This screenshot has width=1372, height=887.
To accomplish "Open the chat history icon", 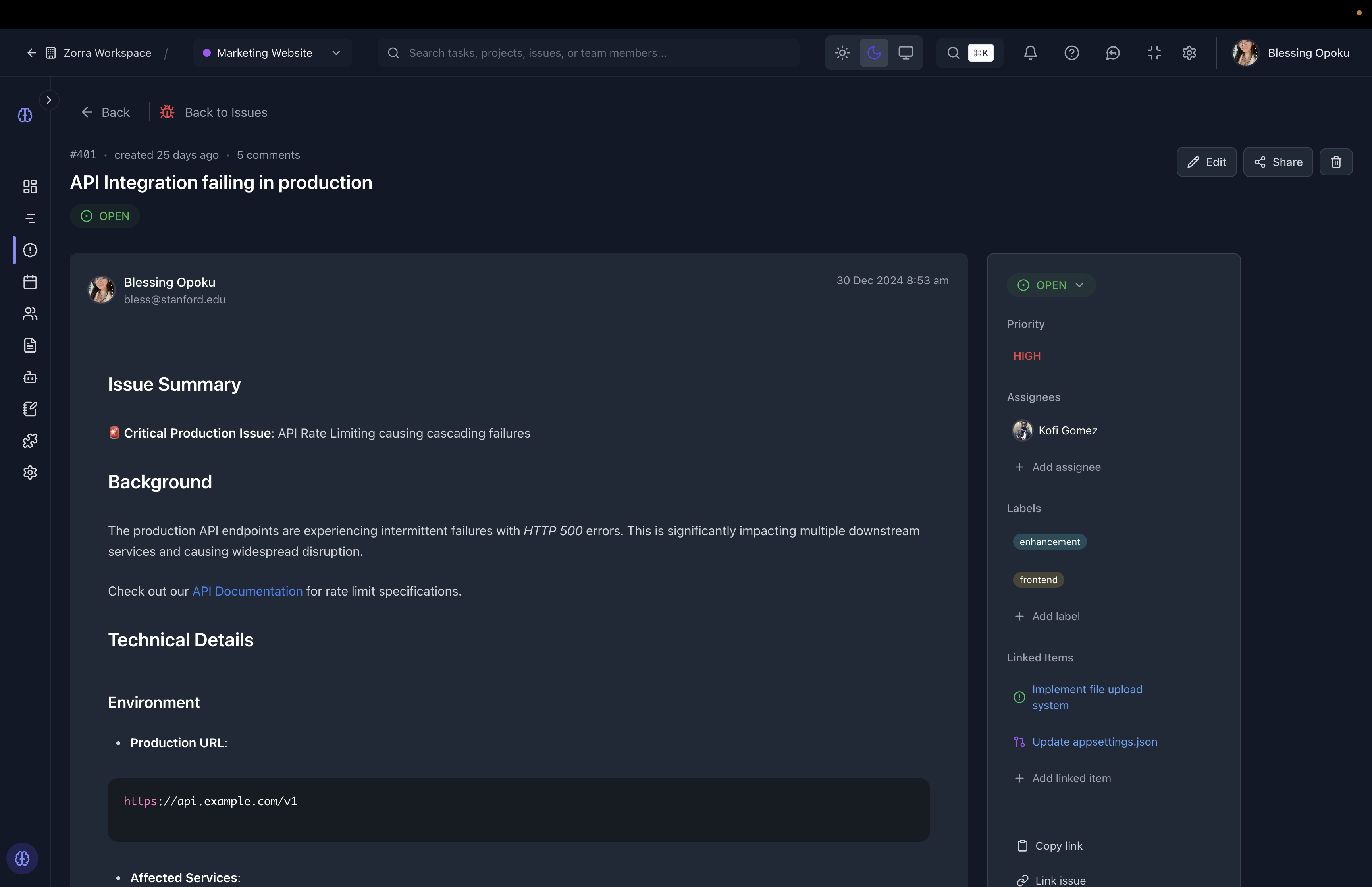I will coord(1112,53).
